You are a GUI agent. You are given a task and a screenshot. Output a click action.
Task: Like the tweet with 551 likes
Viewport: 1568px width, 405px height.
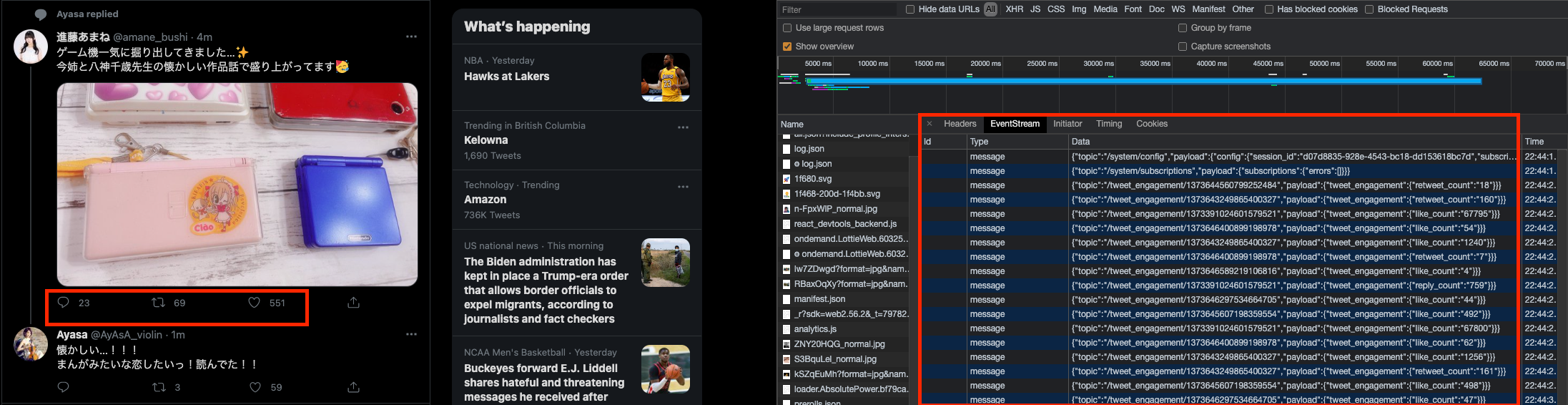[254, 303]
